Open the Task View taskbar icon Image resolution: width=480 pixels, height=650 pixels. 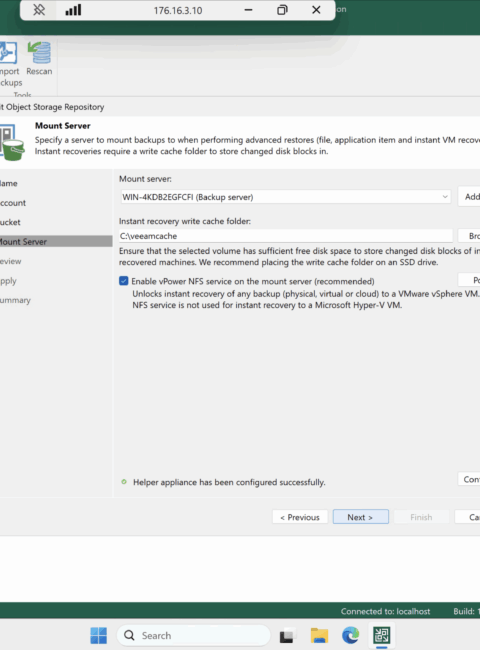click(x=287, y=635)
